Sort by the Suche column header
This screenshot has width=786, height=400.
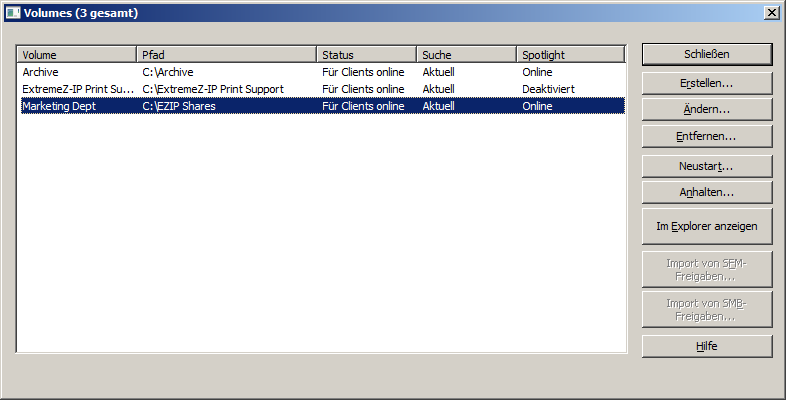click(x=466, y=55)
